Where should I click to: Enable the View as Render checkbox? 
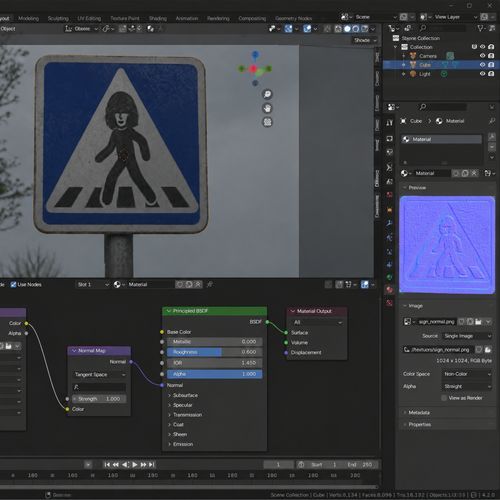click(444, 398)
